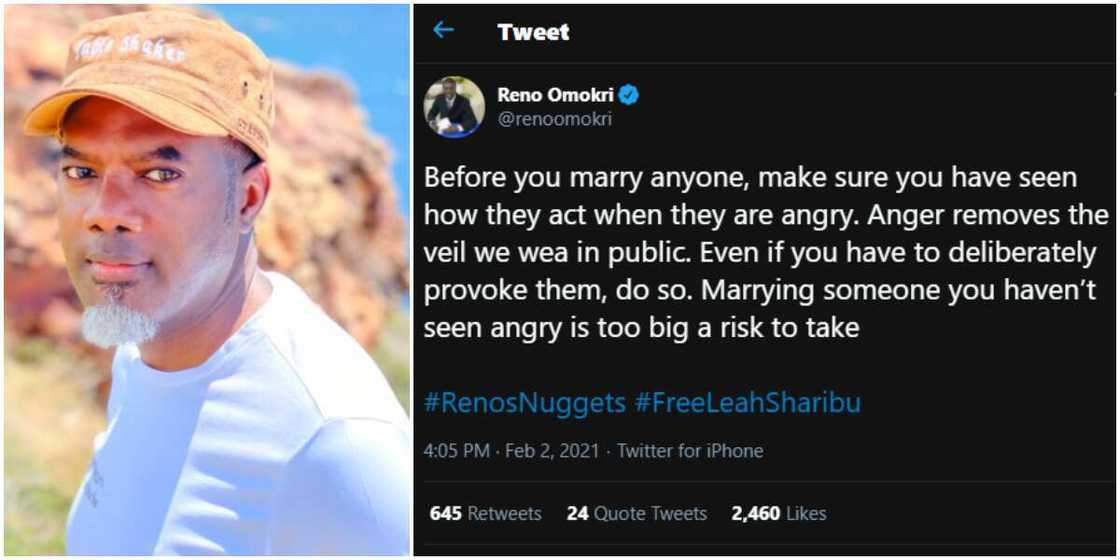Open Reno Omokri's profile avatar

coord(454,106)
